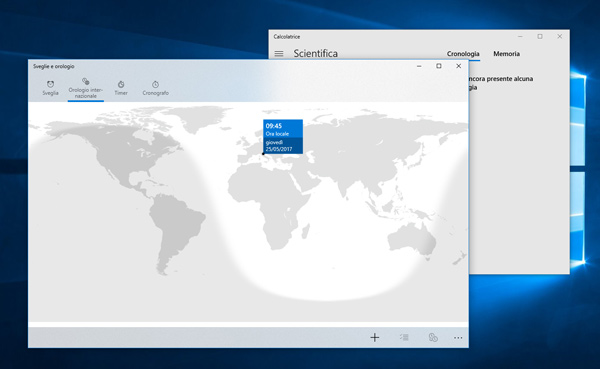Switch to the Cronologia tab
This screenshot has width=600, height=369.
tap(463, 54)
